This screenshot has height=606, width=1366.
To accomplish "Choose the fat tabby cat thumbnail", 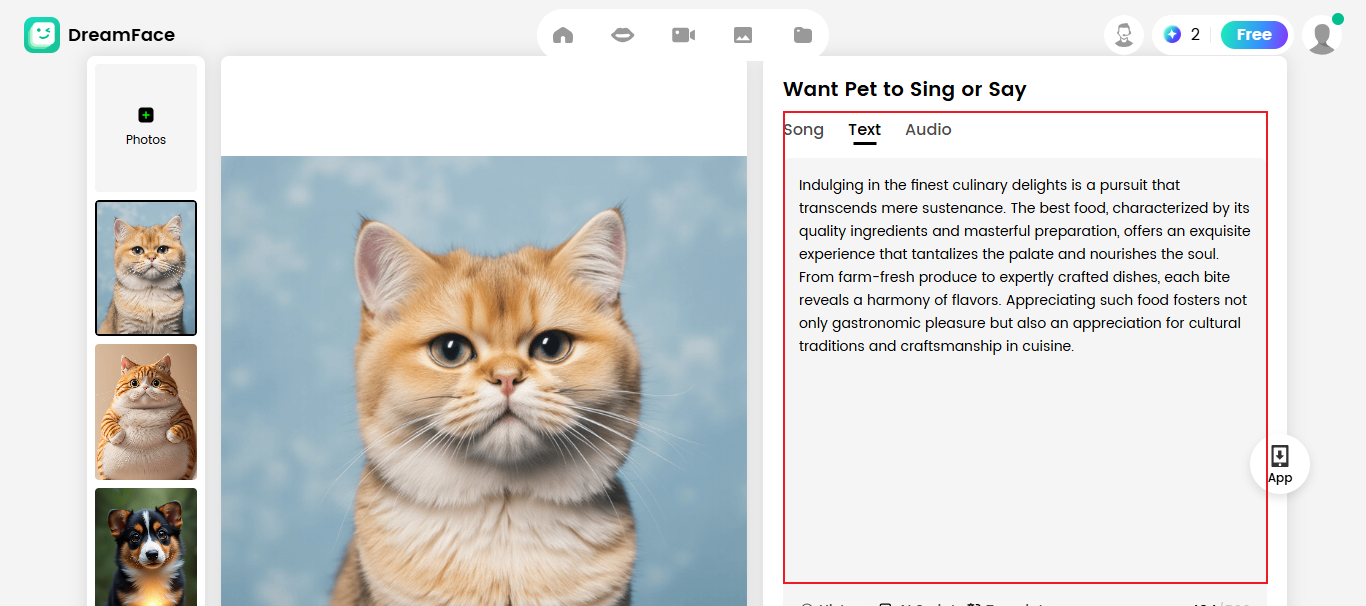I will click(146, 412).
